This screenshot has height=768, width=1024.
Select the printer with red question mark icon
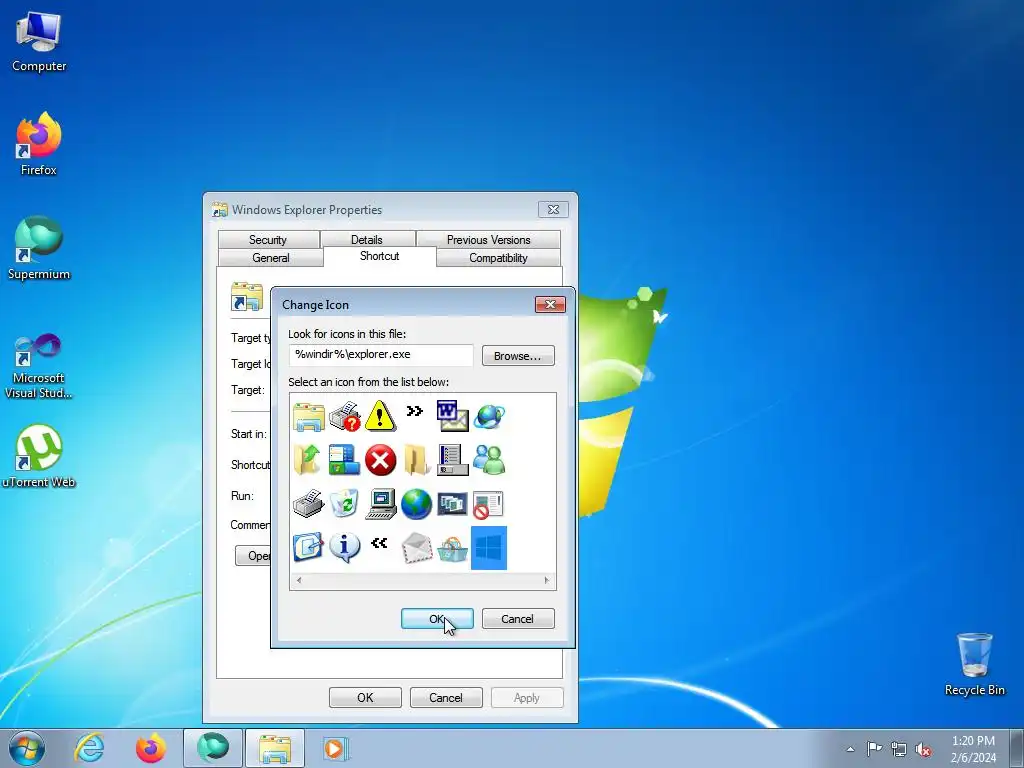(x=344, y=417)
